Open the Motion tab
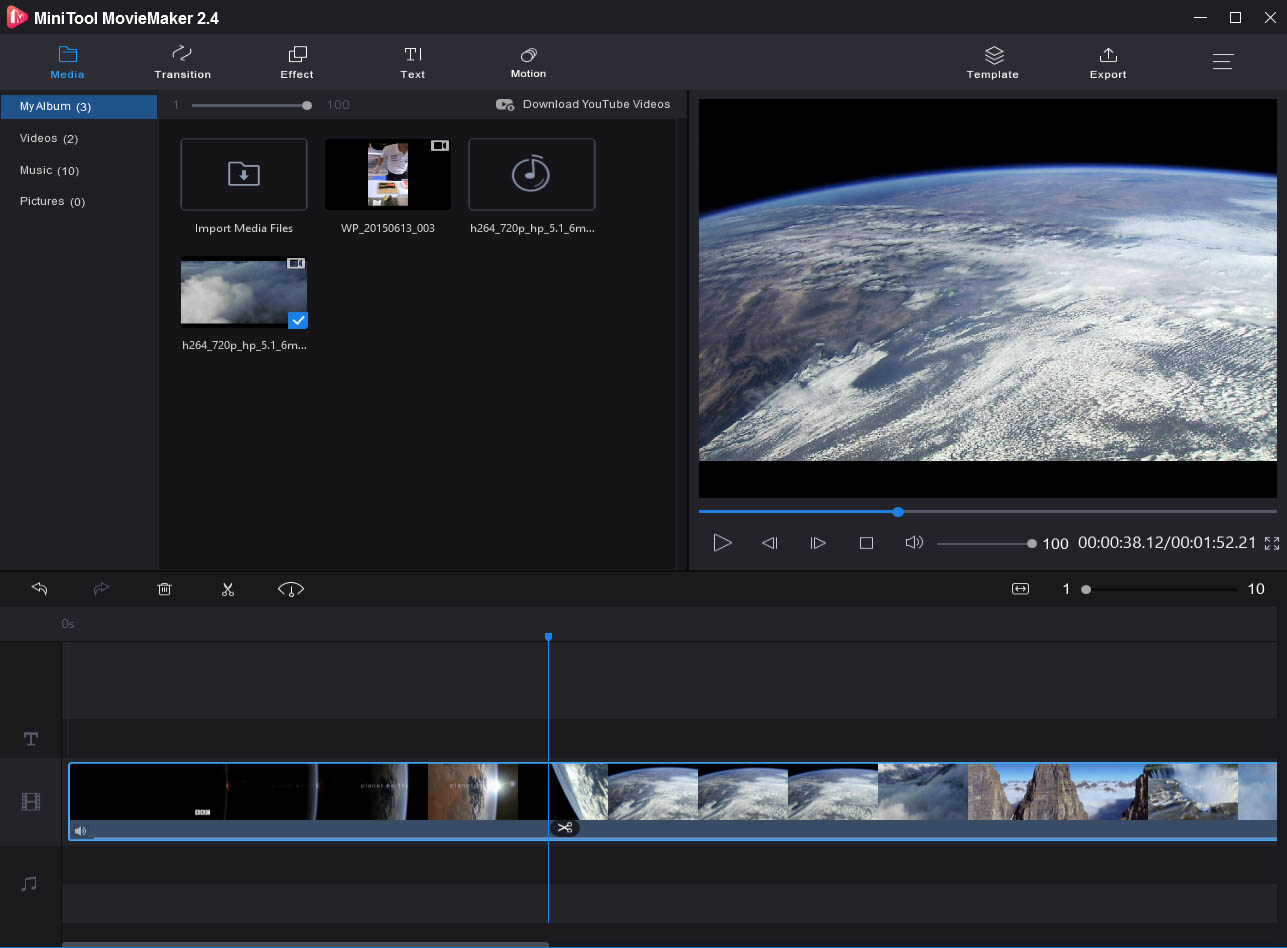The height and width of the screenshot is (948, 1287). 528,62
